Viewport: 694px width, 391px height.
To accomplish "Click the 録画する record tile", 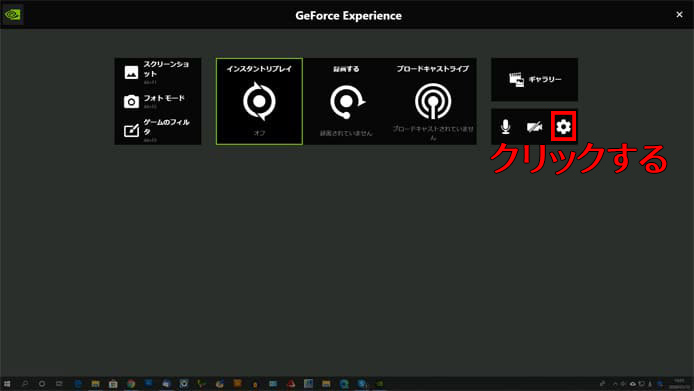I will pos(346,101).
